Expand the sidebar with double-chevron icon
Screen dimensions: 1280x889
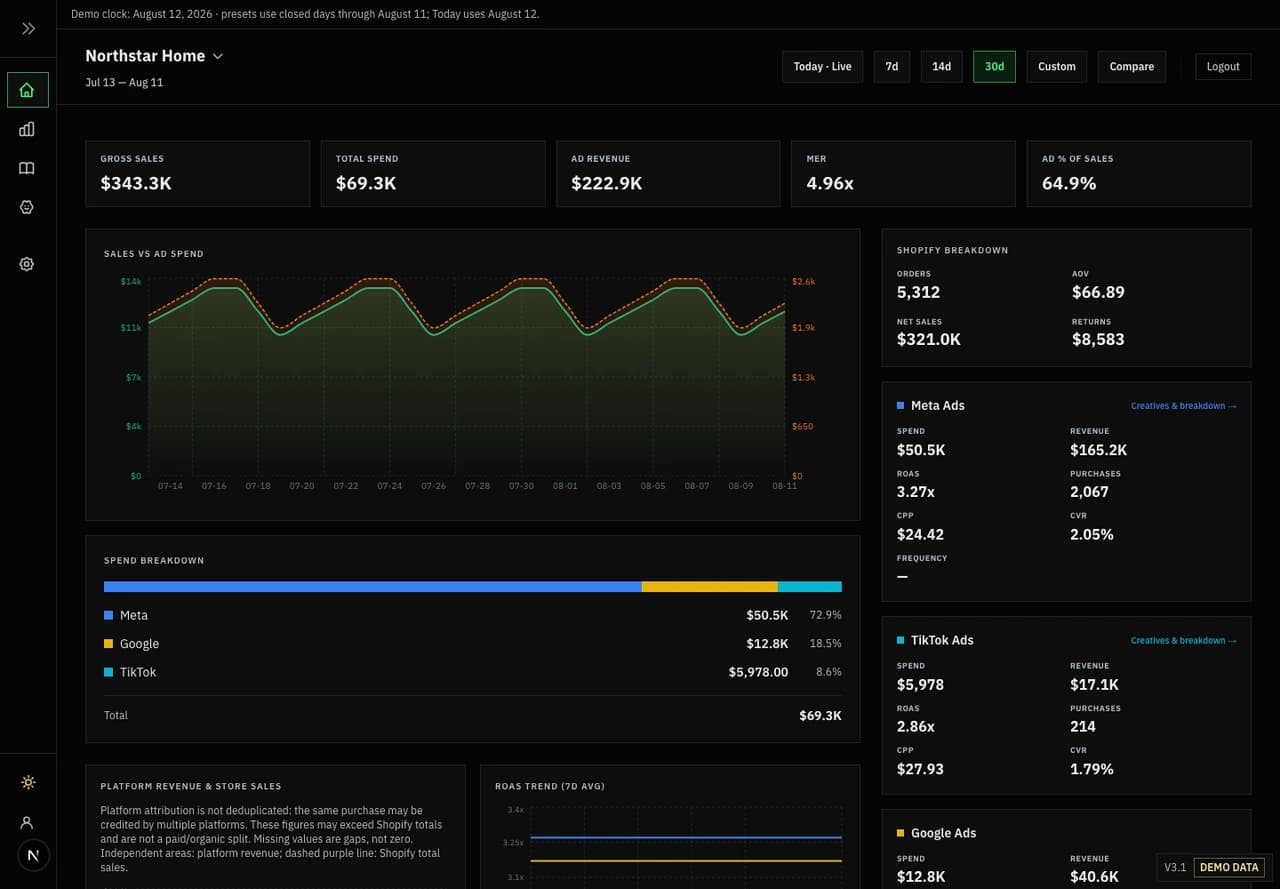(x=28, y=29)
